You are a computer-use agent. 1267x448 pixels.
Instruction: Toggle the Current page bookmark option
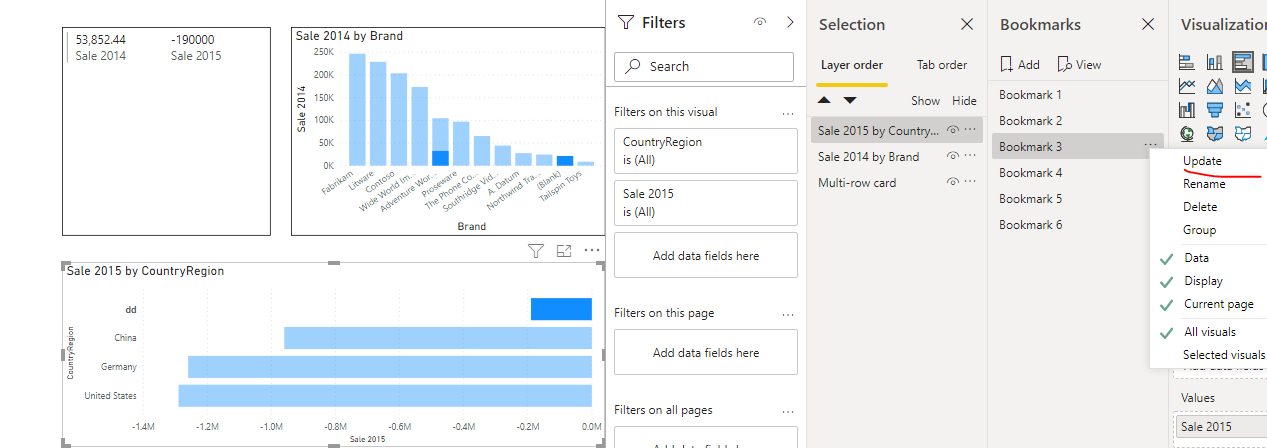point(1218,304)
